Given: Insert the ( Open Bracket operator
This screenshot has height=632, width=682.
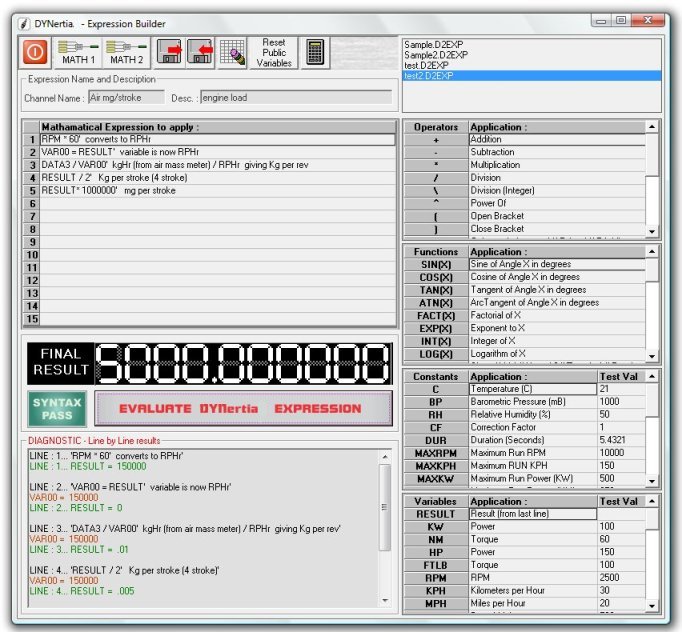Looking at the screenshot, I should (x=436, y=216).
